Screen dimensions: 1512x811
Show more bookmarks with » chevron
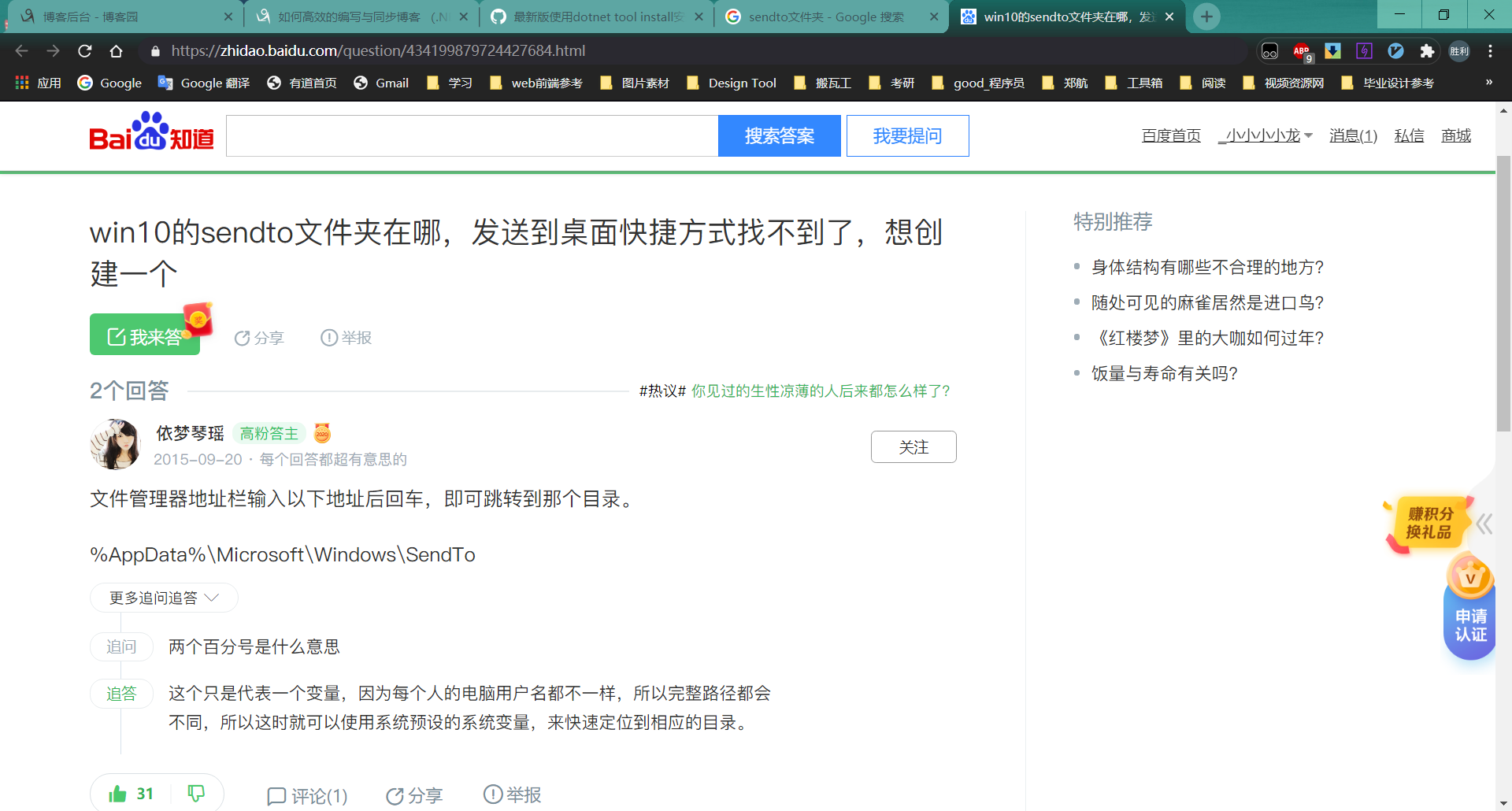(1488, 82)
